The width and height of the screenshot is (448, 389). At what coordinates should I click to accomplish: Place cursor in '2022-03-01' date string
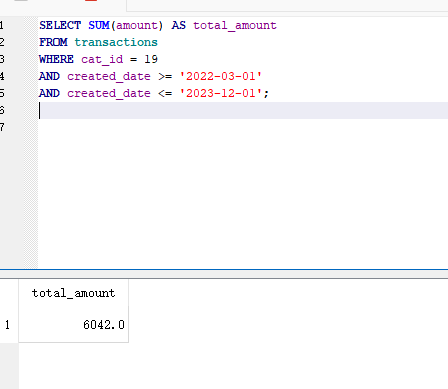coord(220,76)
